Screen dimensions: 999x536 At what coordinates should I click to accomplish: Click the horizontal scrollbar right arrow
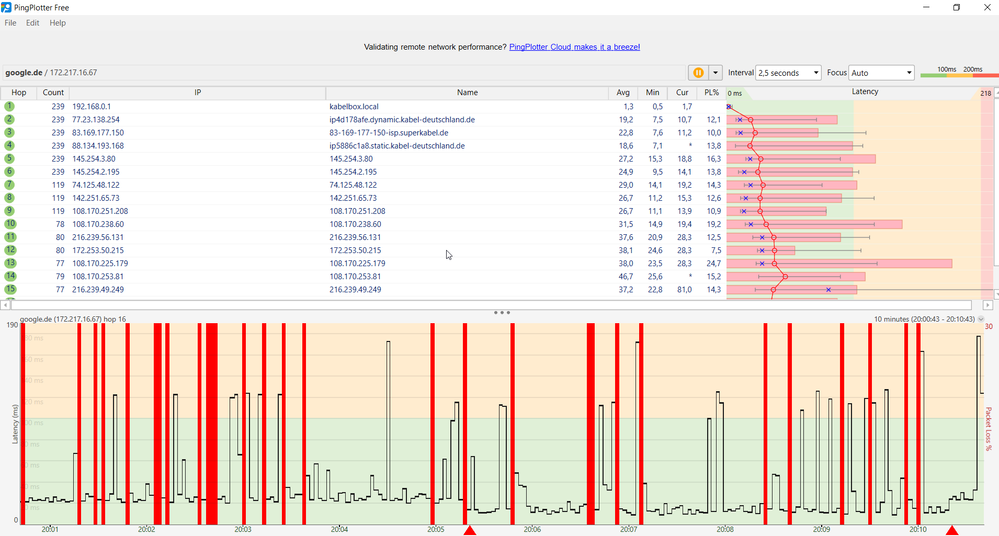988,305
